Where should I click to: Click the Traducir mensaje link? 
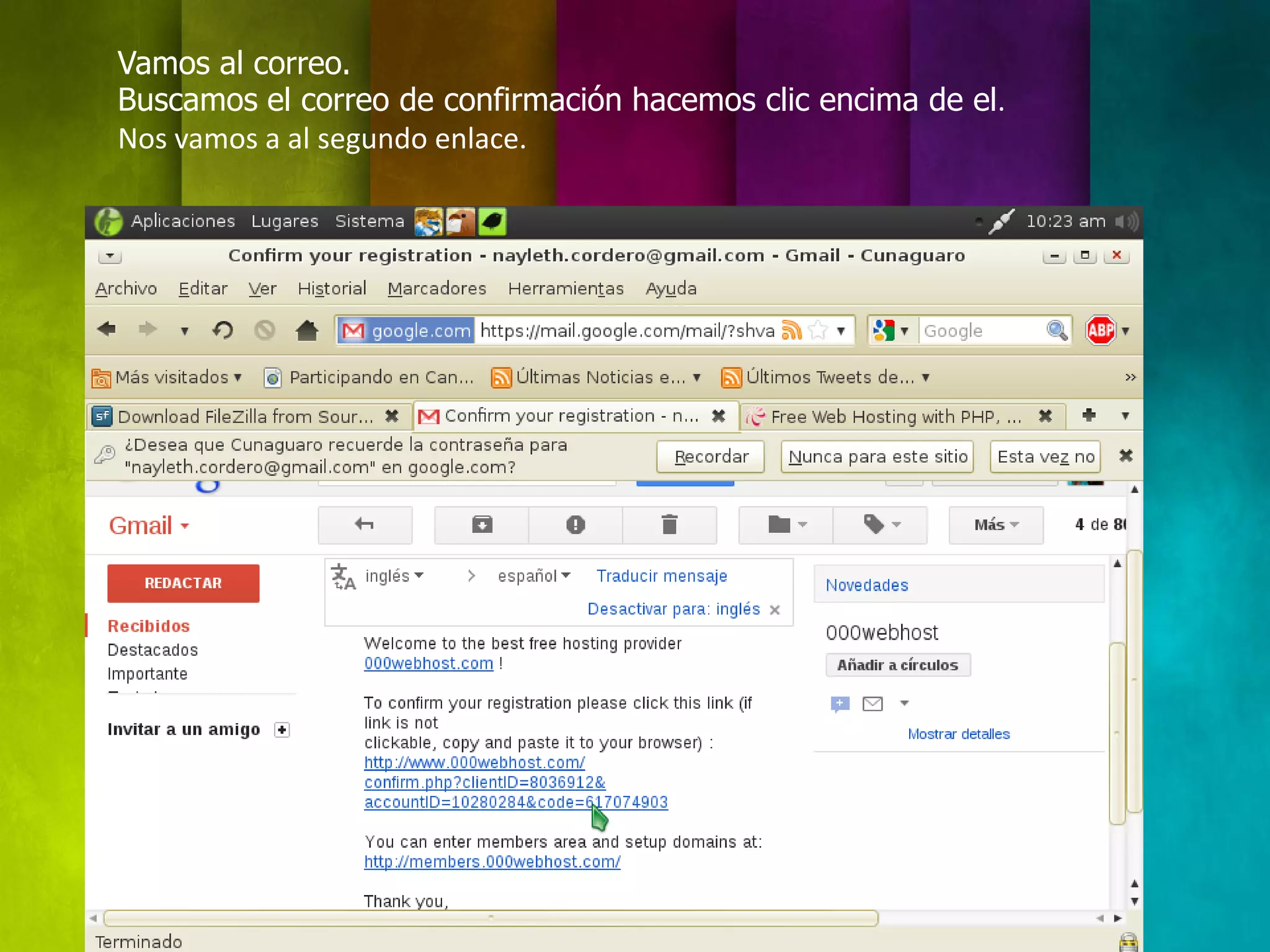(662, 576)
